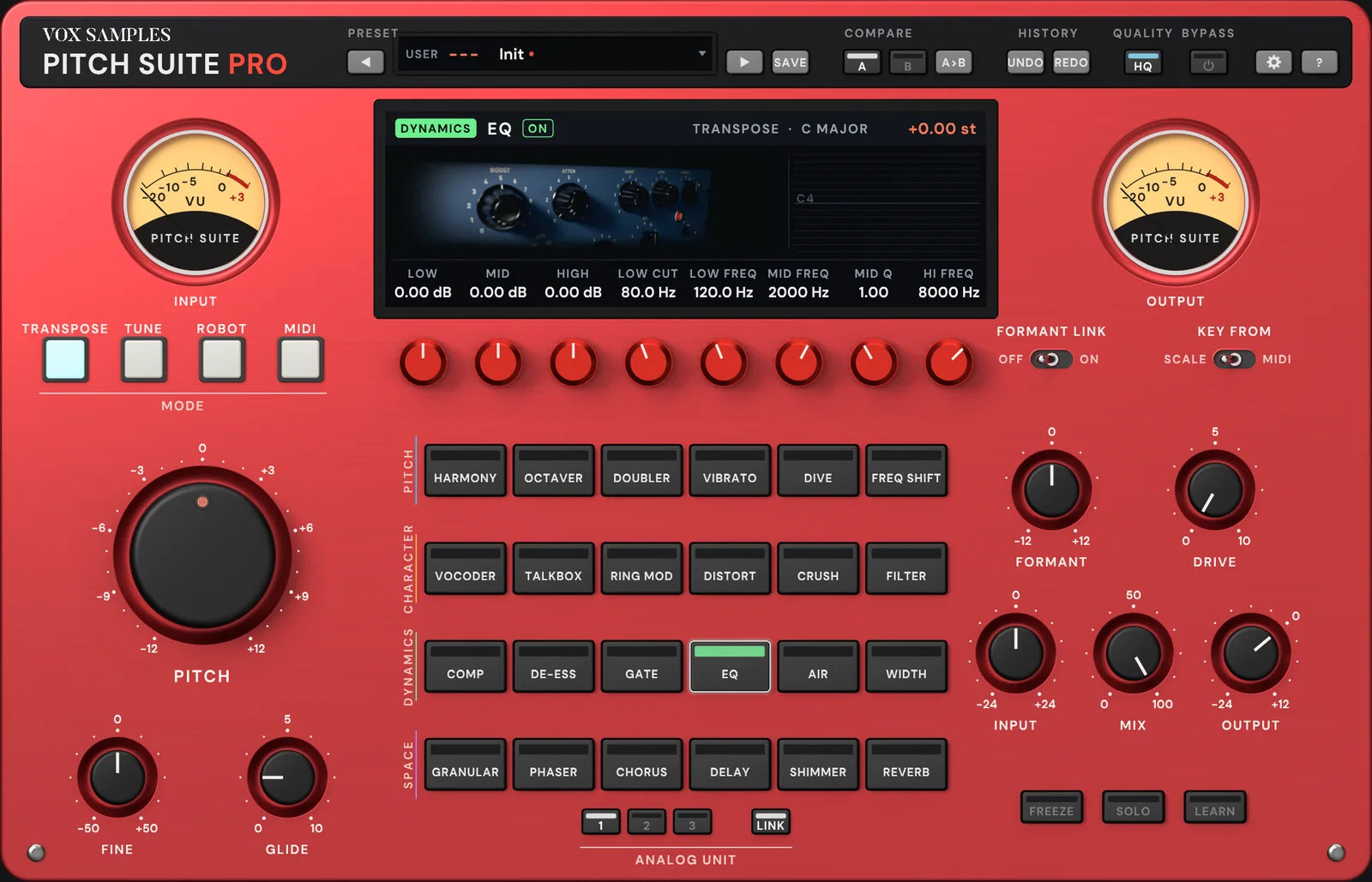The width and height of the screenshot is (1372, 882).
Task: Click the right-side OUTPUT gain knob
Action: pyautogui.click(x=1250, y=653)
